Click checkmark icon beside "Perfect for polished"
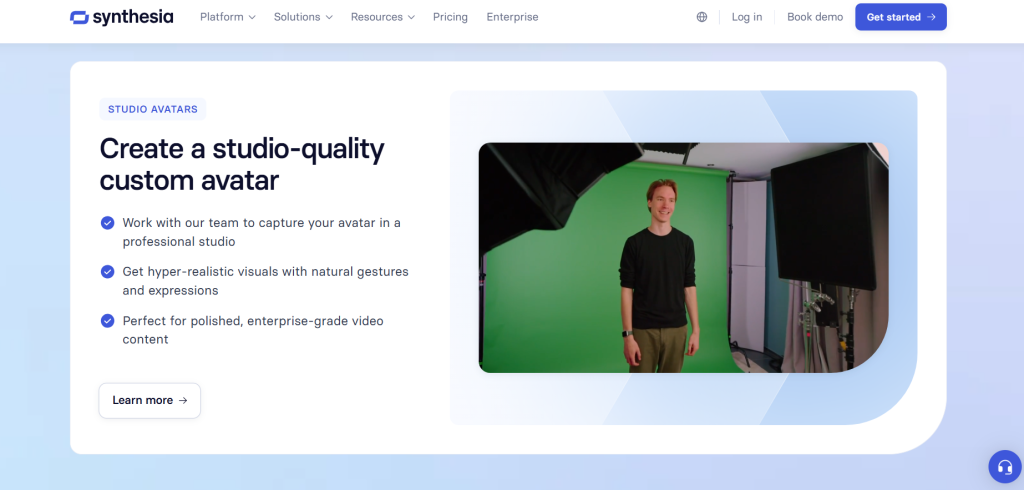This screenshot has height=490, width=1024. 107,321
